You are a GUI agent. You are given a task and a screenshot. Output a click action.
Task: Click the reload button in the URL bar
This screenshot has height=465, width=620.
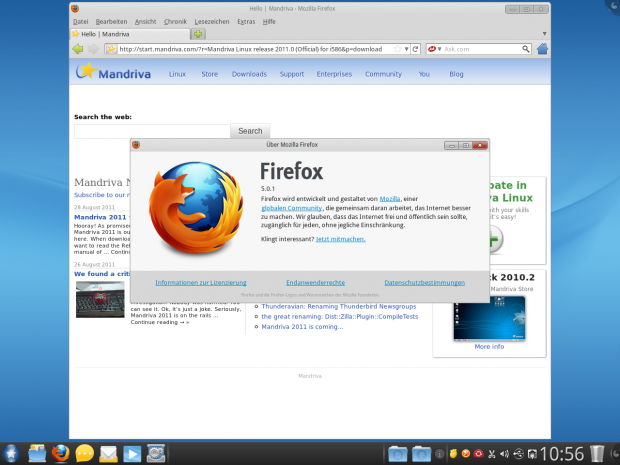(x=415, y=49)
